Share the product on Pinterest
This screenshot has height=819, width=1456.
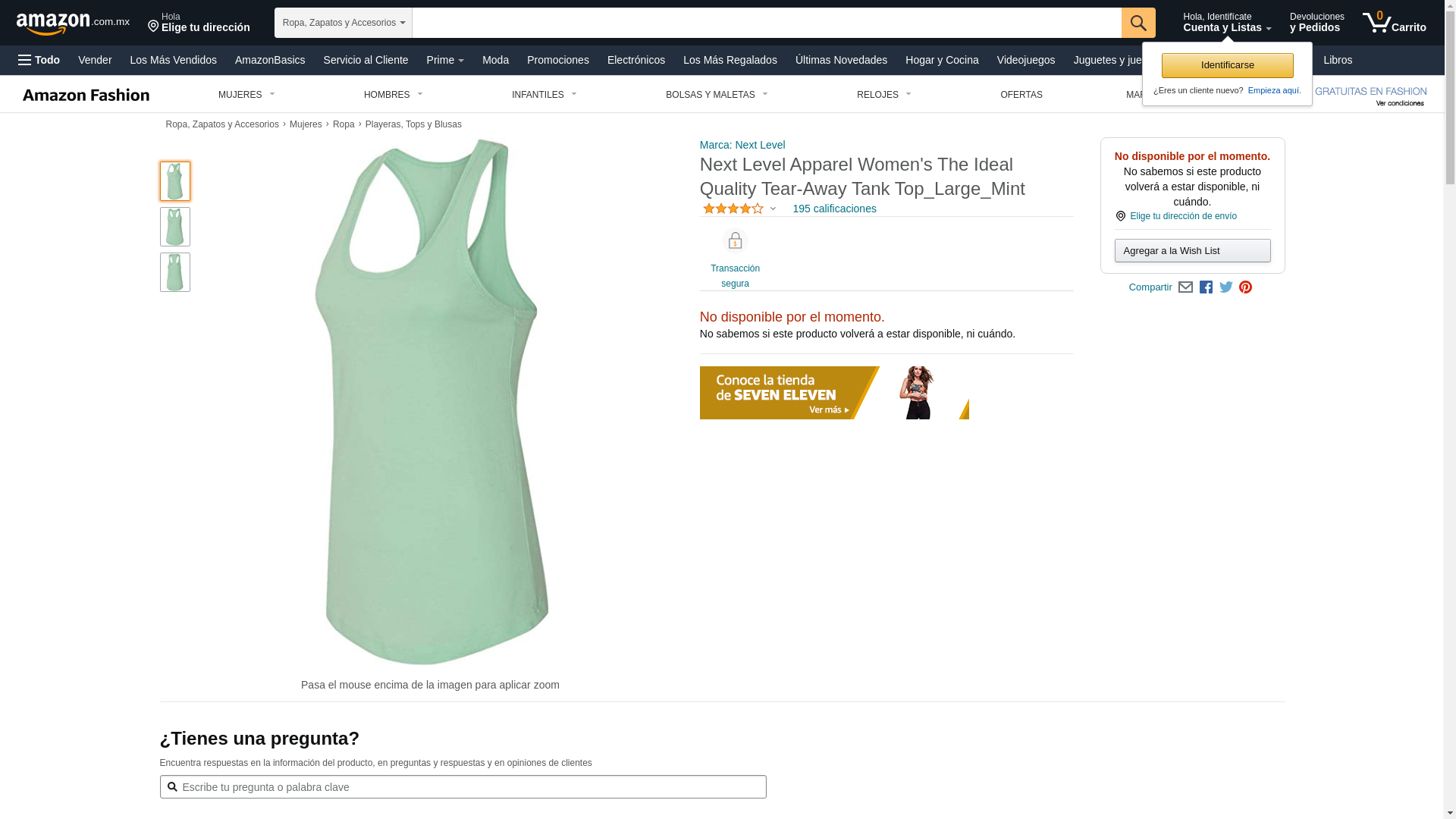coord(1245,287)
